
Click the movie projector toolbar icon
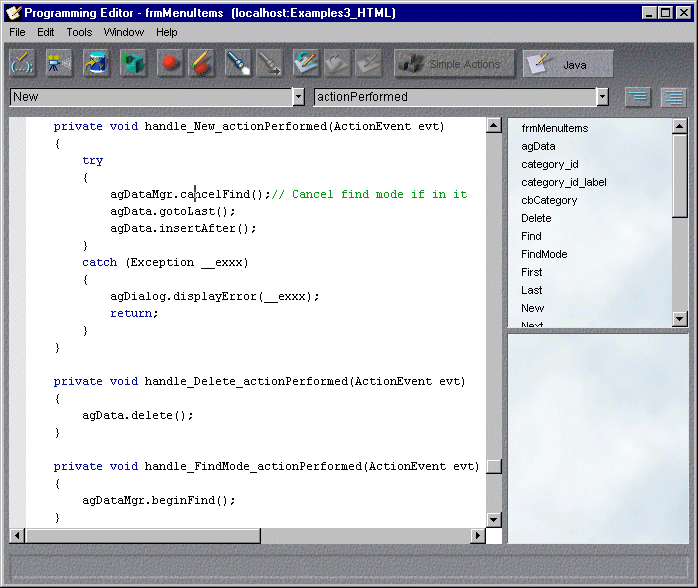click(59, 63)
